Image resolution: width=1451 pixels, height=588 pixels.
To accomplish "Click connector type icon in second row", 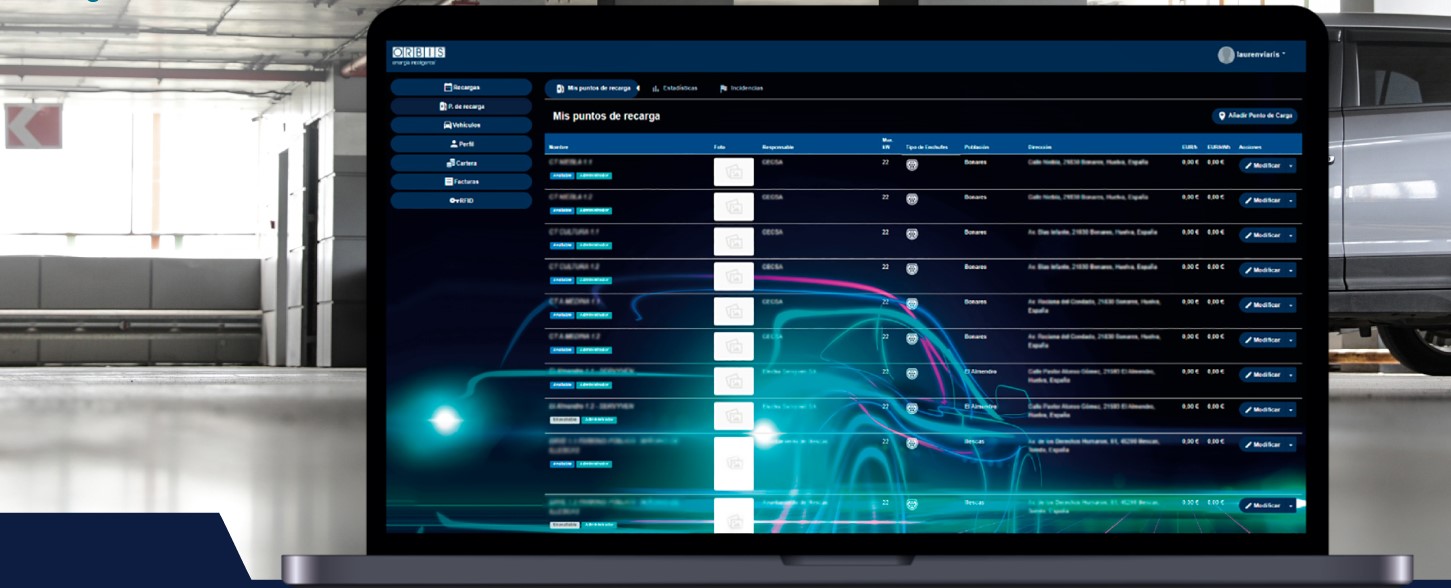I will click(912, 200).
